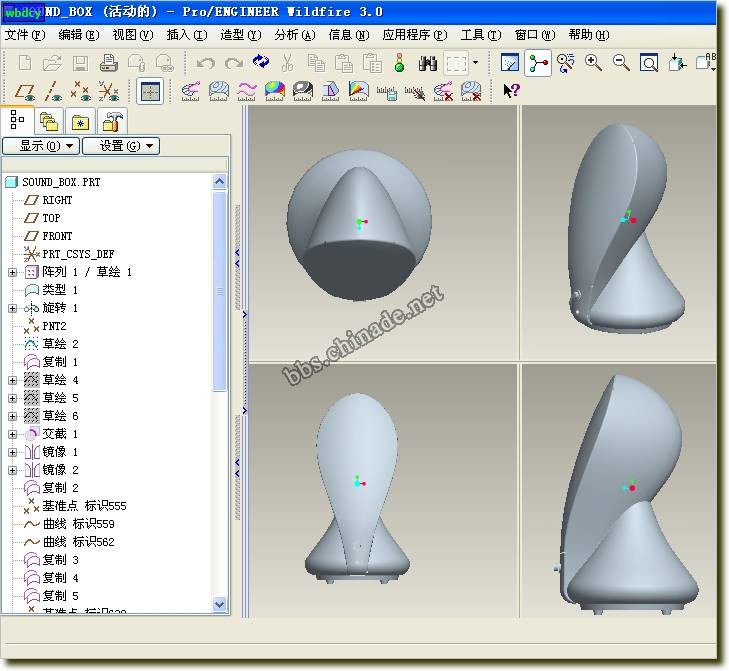Click the Print icon
Image resolution: width=729 pixels, height=671 pixels.
pyautogui.click(x=109, y=63)
